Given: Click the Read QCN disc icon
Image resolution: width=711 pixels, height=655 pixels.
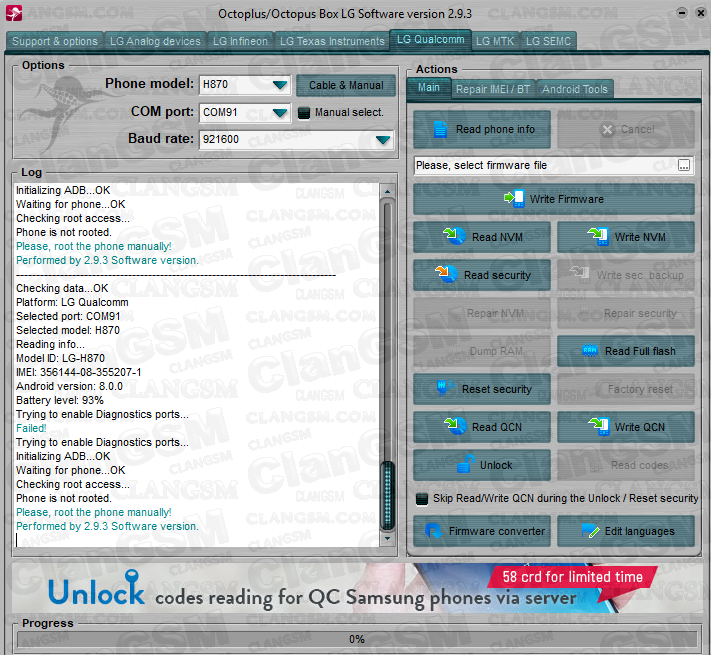Looking at the screenshot, I should pos(455,426).
